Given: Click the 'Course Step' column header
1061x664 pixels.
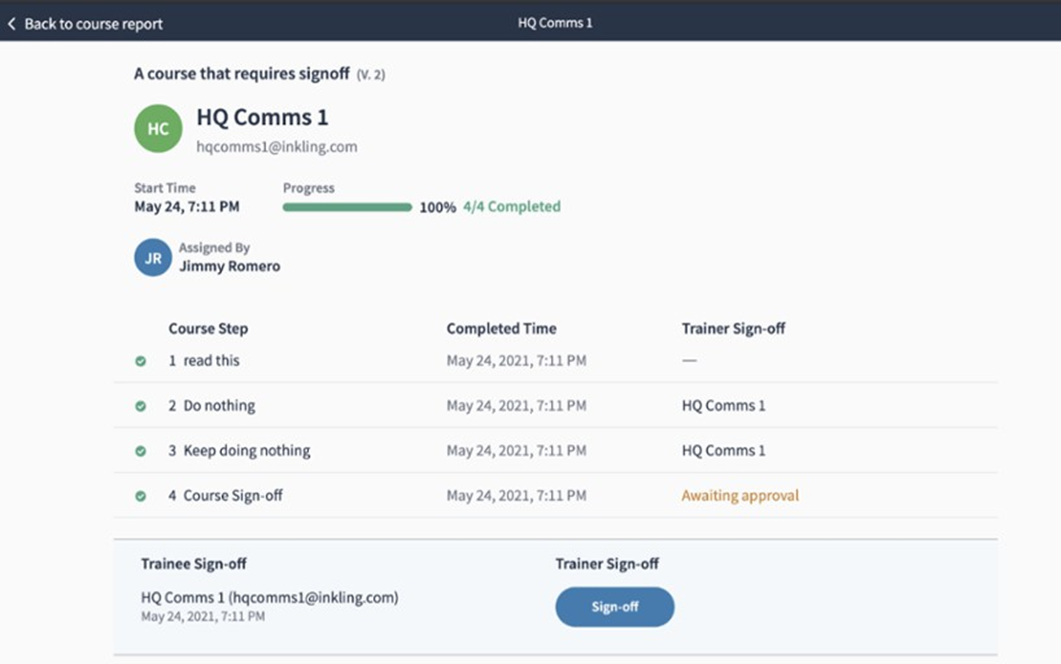Looking at the screenshot, I should click(x=208, y=328).
